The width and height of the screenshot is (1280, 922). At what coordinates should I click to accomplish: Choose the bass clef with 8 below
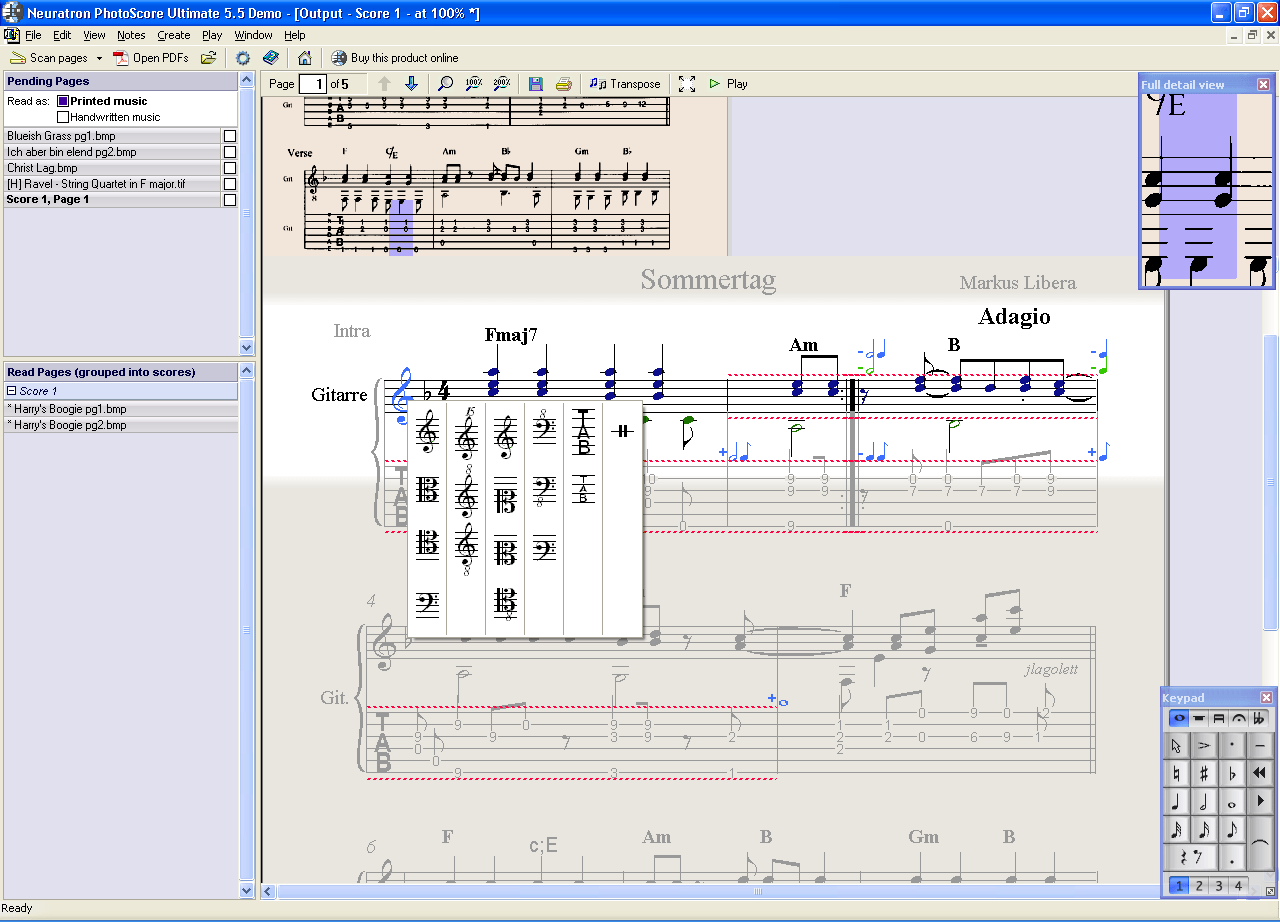(x=544, y=491)
